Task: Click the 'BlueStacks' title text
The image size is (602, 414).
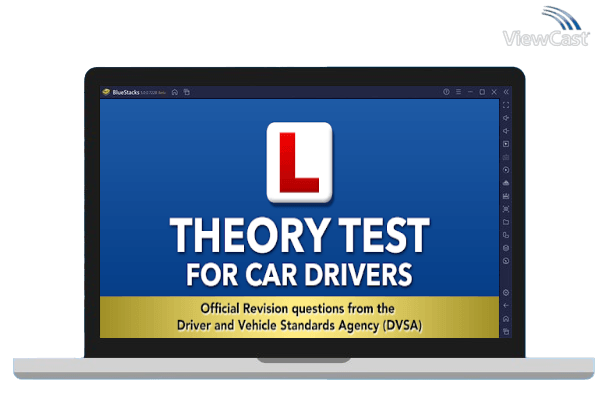Action: tap(126, 92)
